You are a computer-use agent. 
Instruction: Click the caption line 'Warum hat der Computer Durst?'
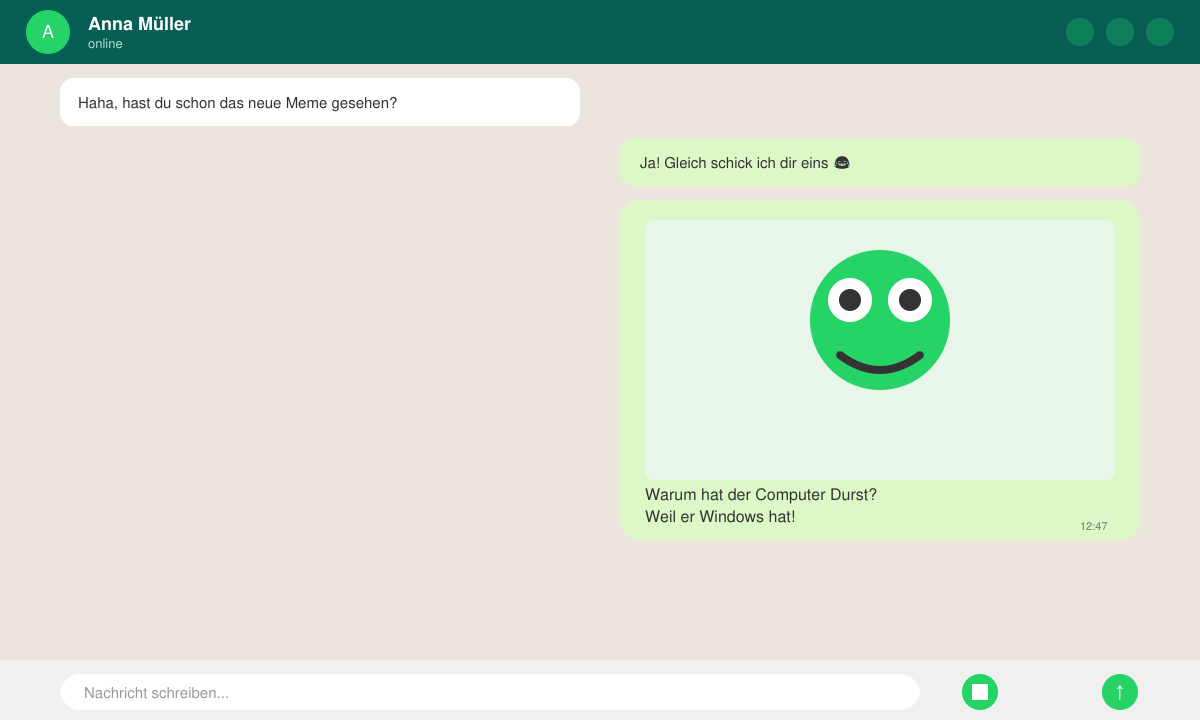tap(761, 495)
